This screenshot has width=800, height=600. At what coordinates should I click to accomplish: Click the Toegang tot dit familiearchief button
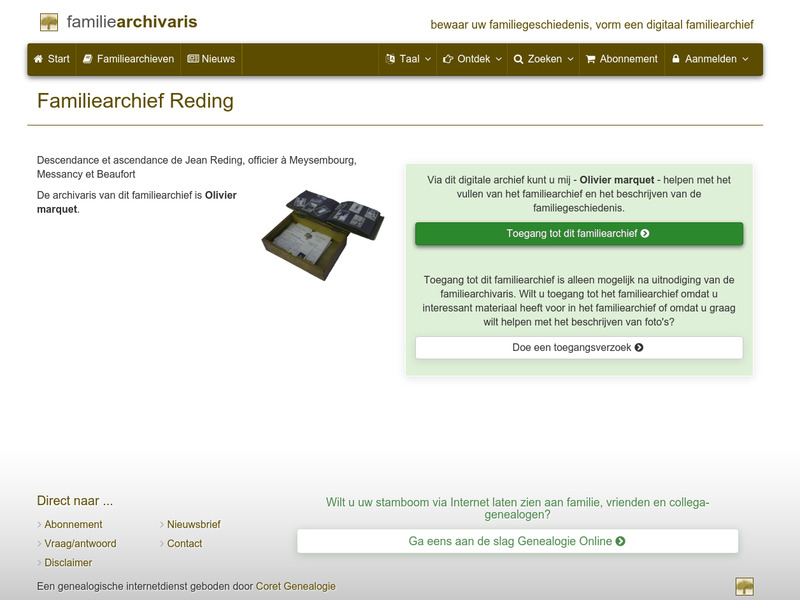(577, 232)
